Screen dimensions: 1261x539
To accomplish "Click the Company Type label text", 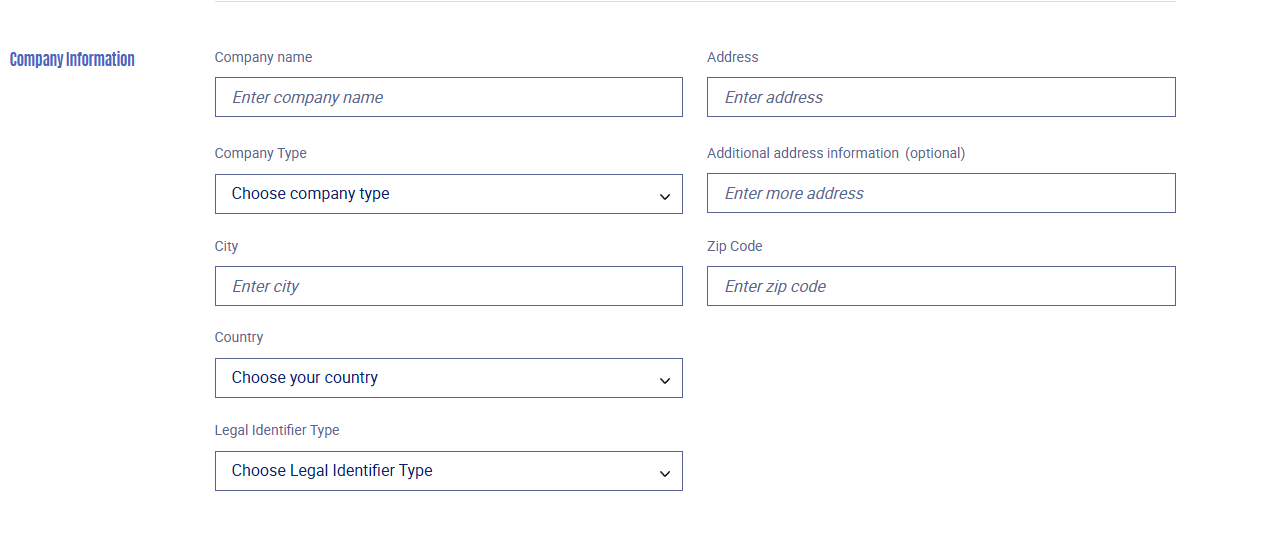I will pyautogui.click(x=261, y=153).
